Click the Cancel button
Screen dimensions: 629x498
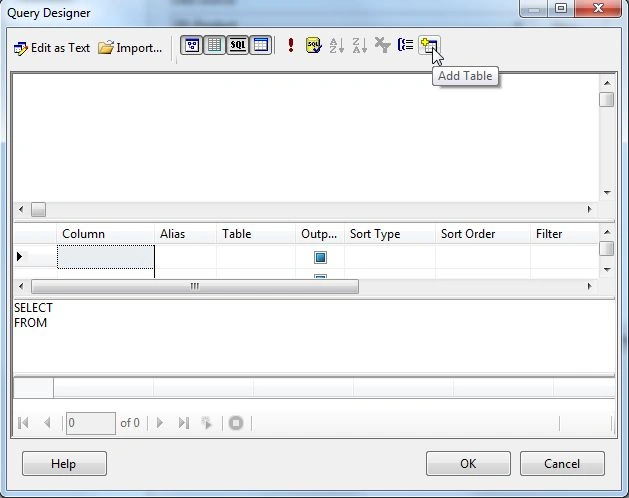[x=562, y=463]
